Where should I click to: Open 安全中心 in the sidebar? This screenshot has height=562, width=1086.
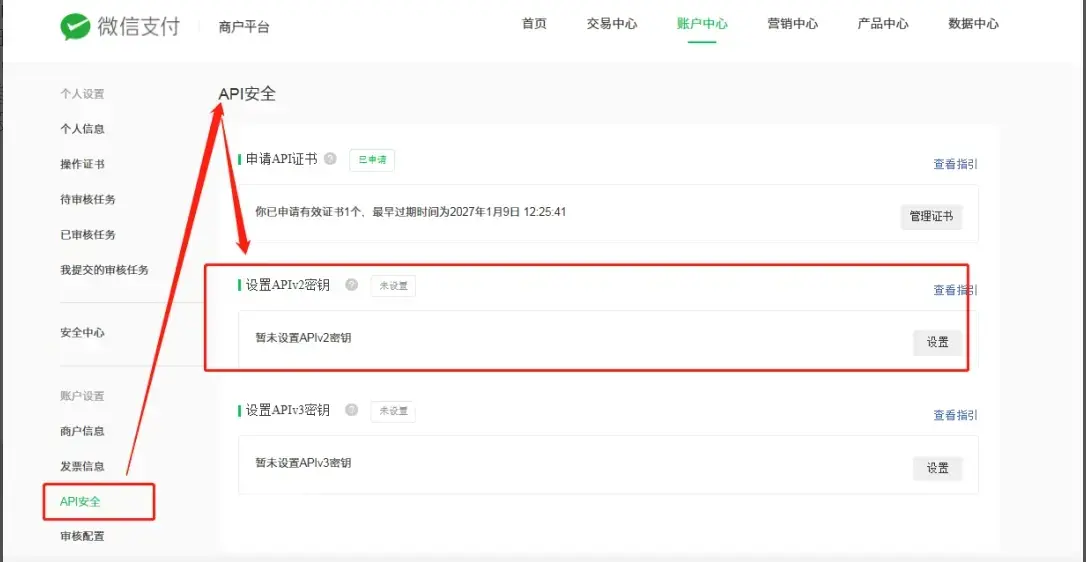(82, 333)
